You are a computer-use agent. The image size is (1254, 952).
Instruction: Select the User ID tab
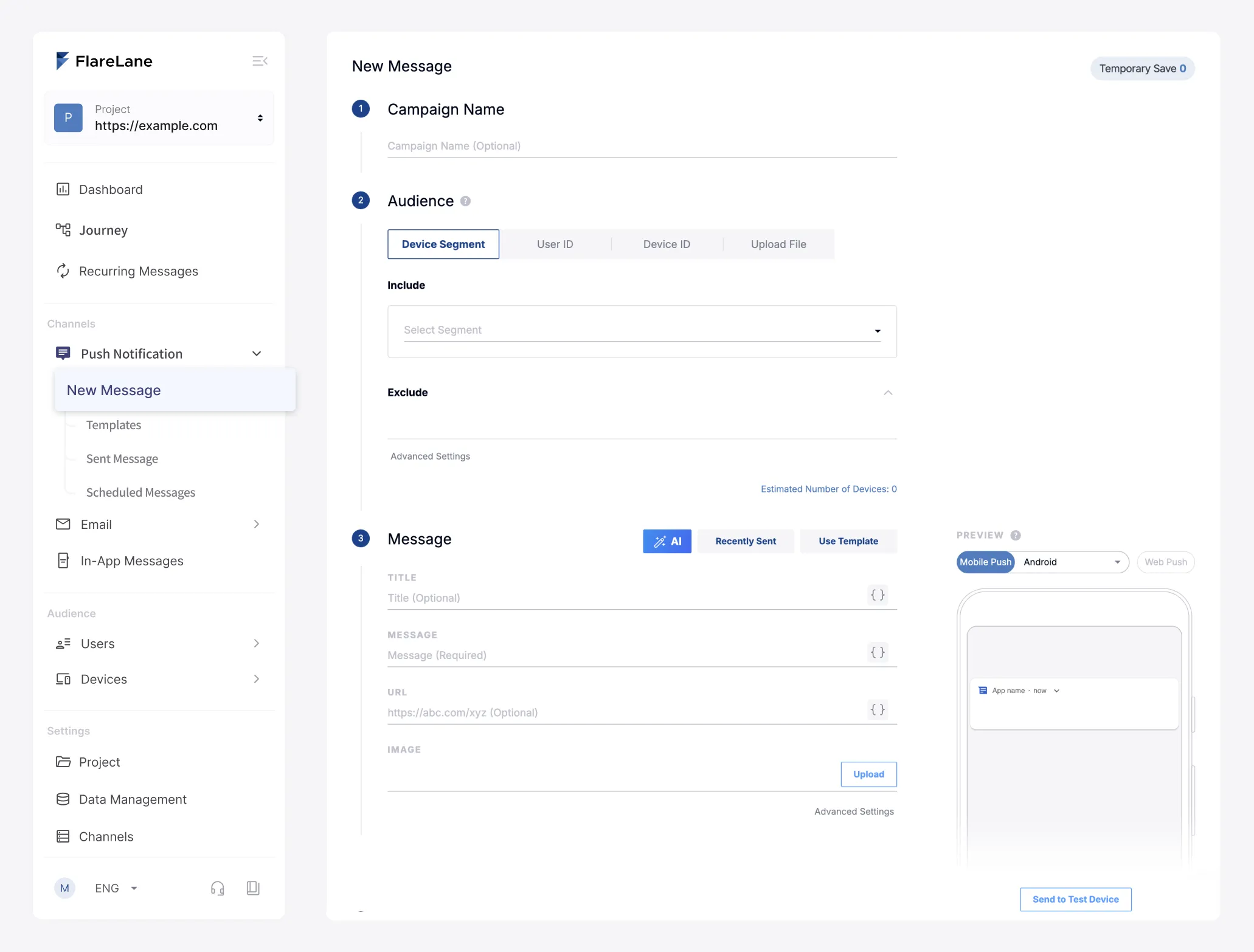point(555,244)
